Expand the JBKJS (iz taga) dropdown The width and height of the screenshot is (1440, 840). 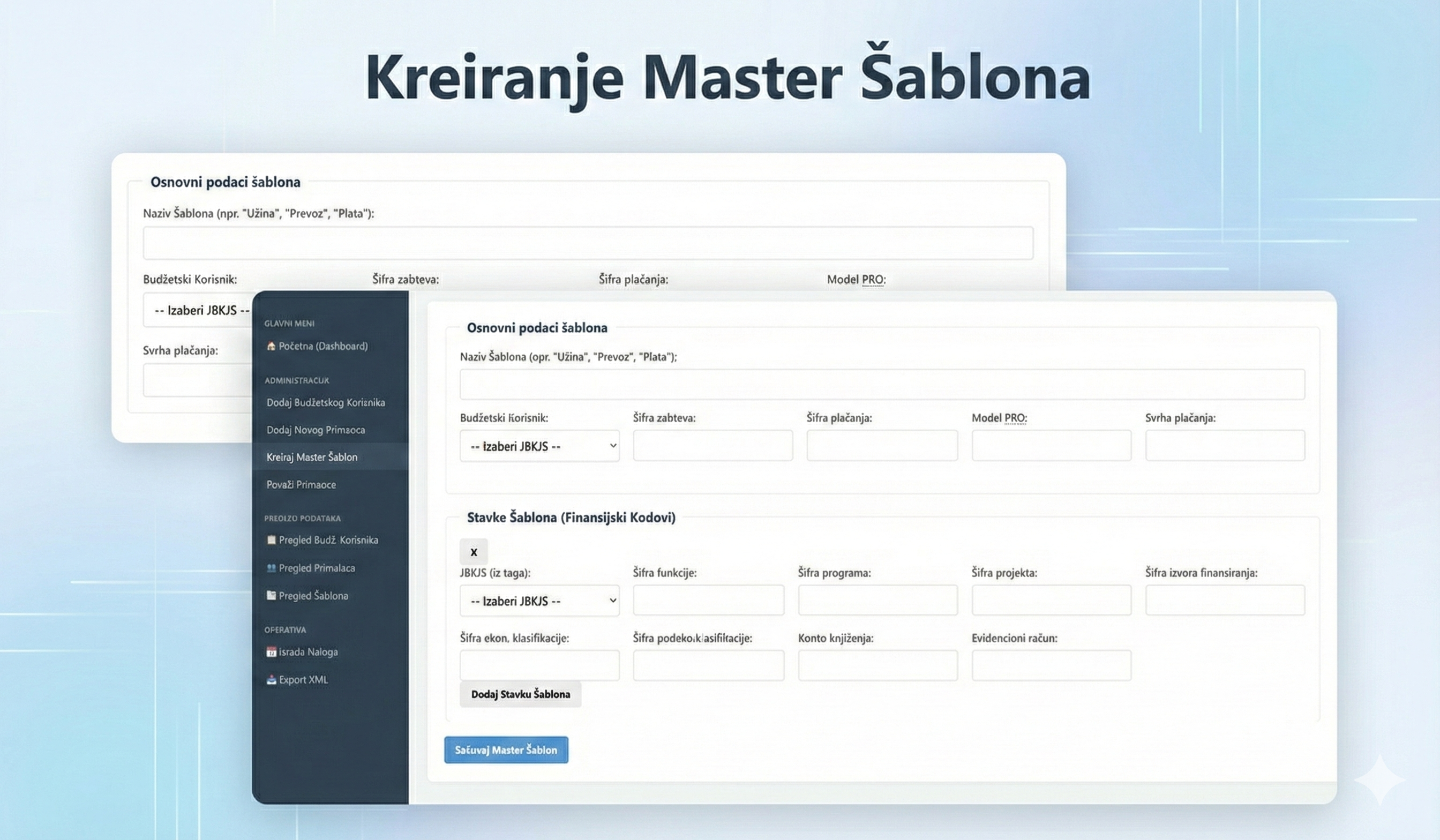539,601
